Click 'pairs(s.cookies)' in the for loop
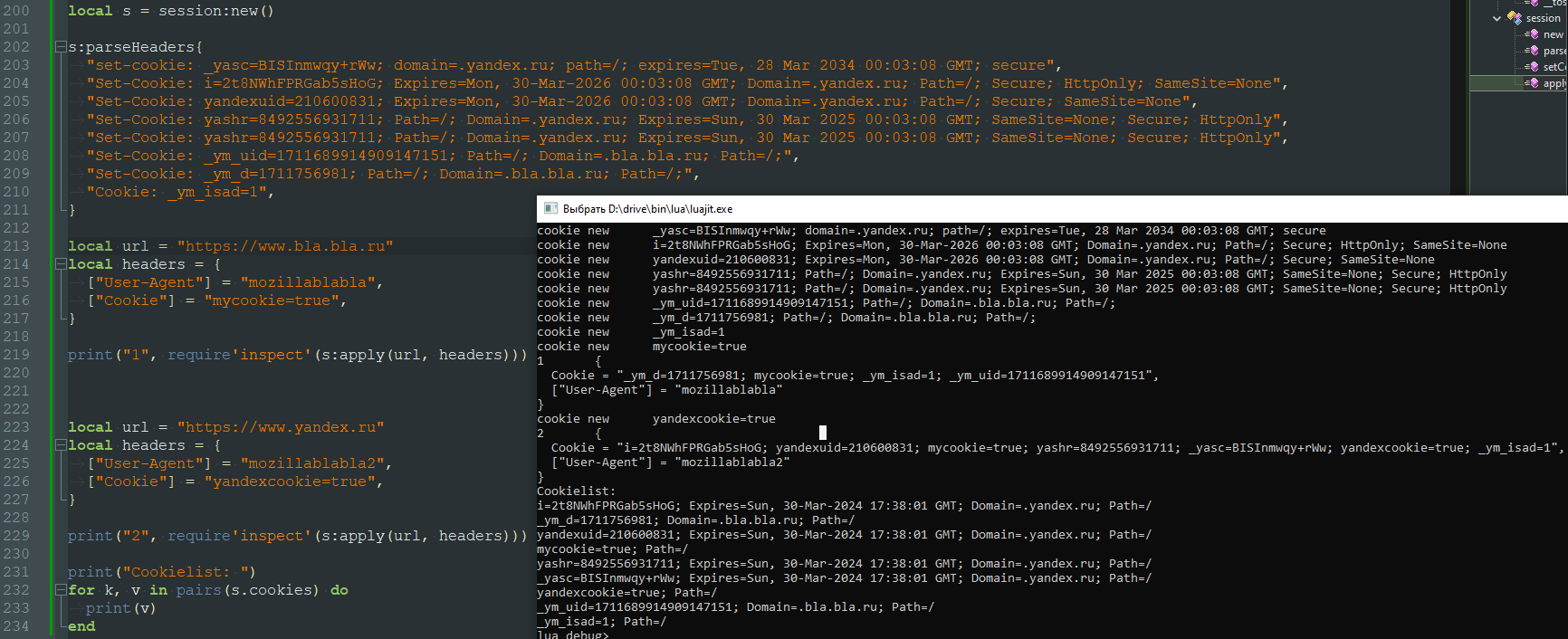The width and height of the screenshot is (1568, 639). [x=248, y=590]
